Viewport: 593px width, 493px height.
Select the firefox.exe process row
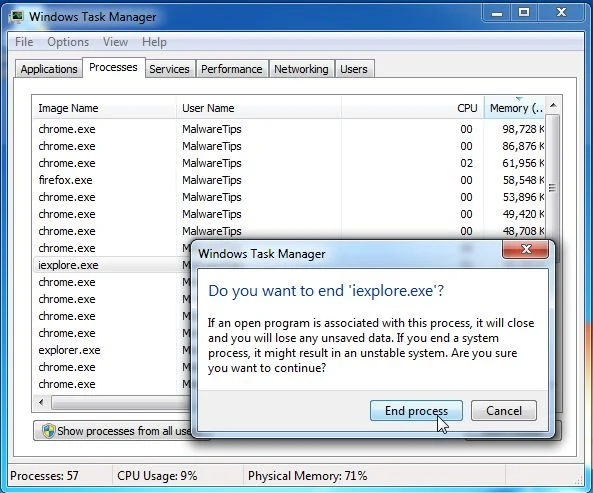click(289, 180)
